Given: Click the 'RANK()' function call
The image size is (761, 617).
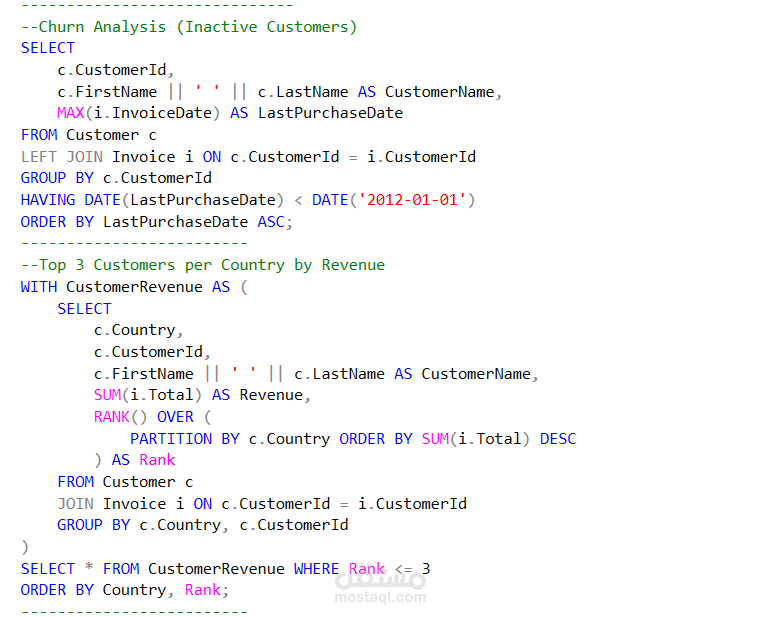Looking at the screenshot, I should [x=121, y=417].
